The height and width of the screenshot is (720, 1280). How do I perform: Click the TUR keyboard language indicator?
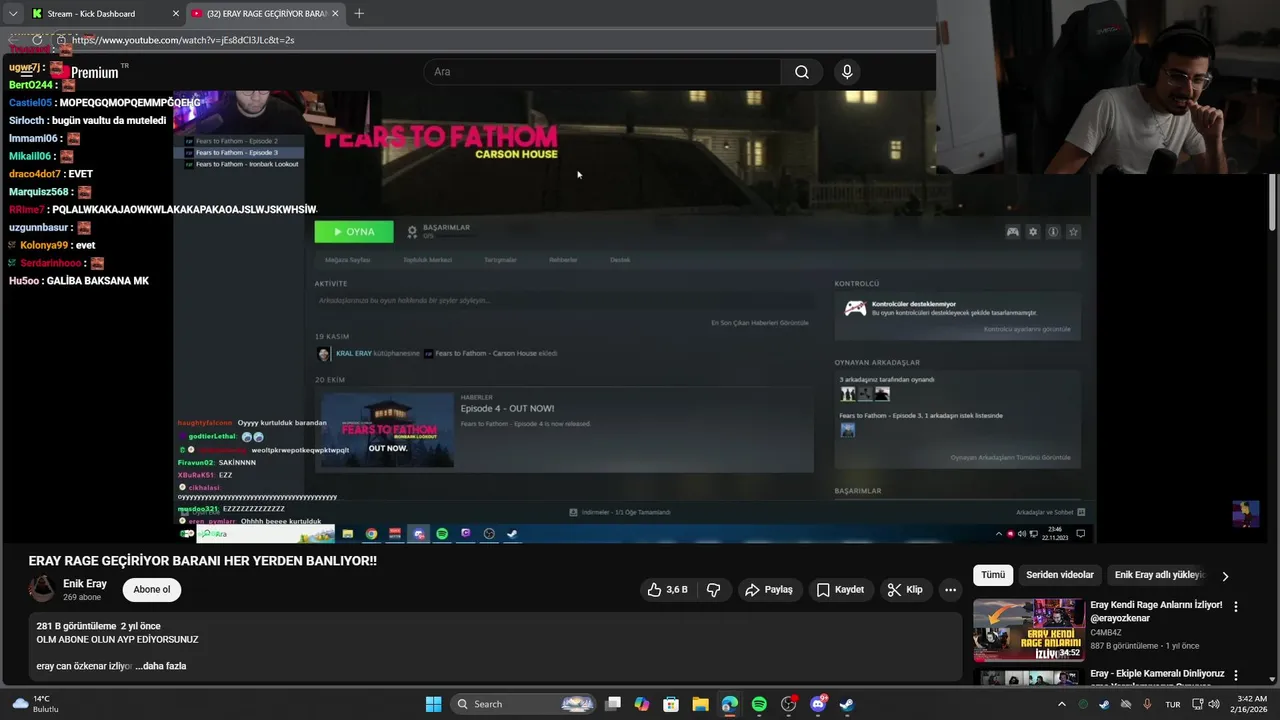click(1172, 704)
